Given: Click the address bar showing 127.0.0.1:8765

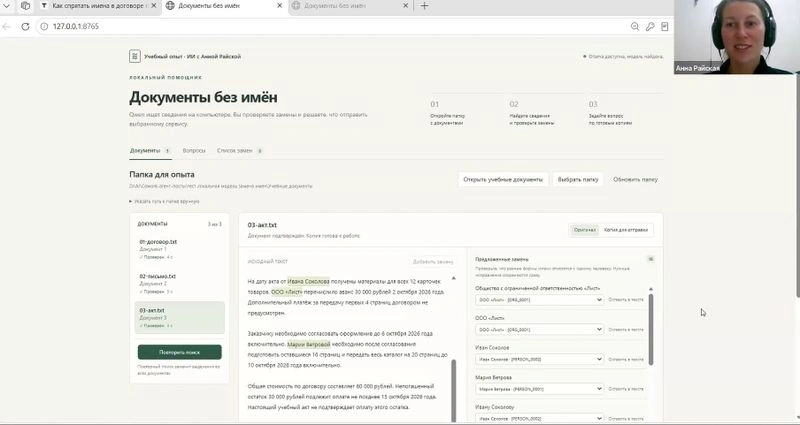Looking at the screenshot, I should (x=337, y=27).
